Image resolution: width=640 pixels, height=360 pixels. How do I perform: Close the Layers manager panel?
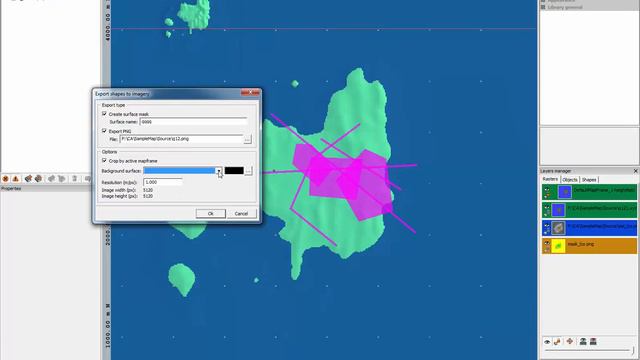[x=635, y=171]
